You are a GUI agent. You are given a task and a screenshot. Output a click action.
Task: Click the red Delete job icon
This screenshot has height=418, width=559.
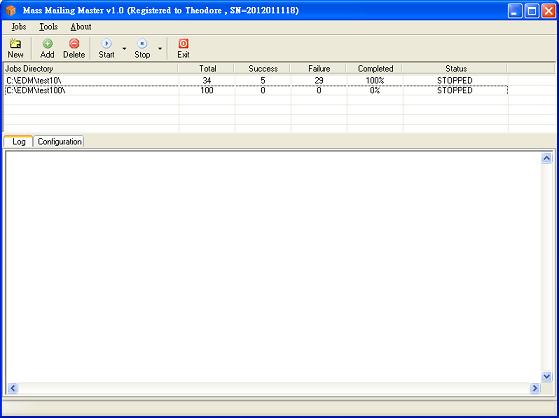point(74,44)
